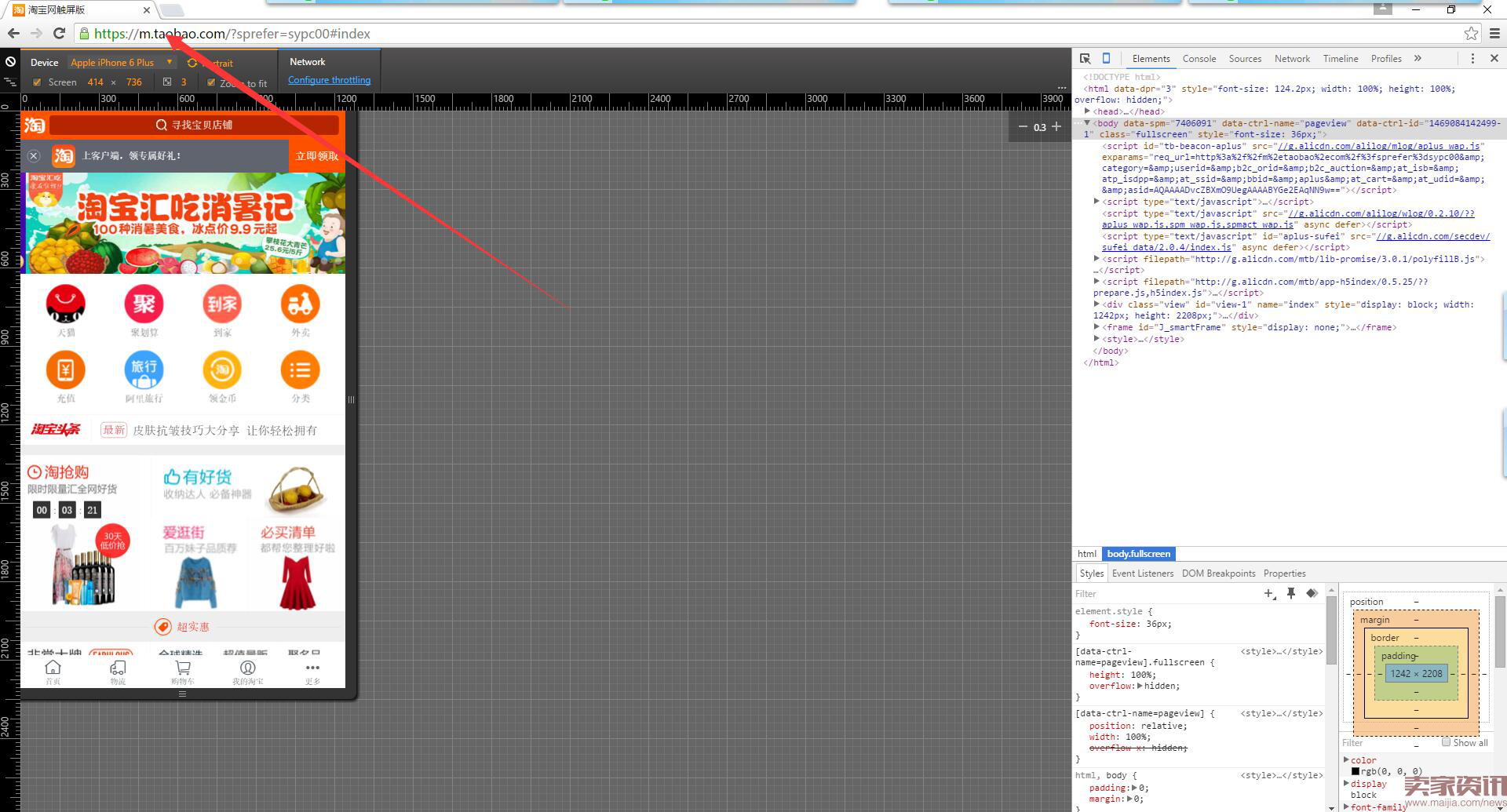Zoom out with the minus icon beside 0.3

pyautogui.click(x=1022, y=126)
